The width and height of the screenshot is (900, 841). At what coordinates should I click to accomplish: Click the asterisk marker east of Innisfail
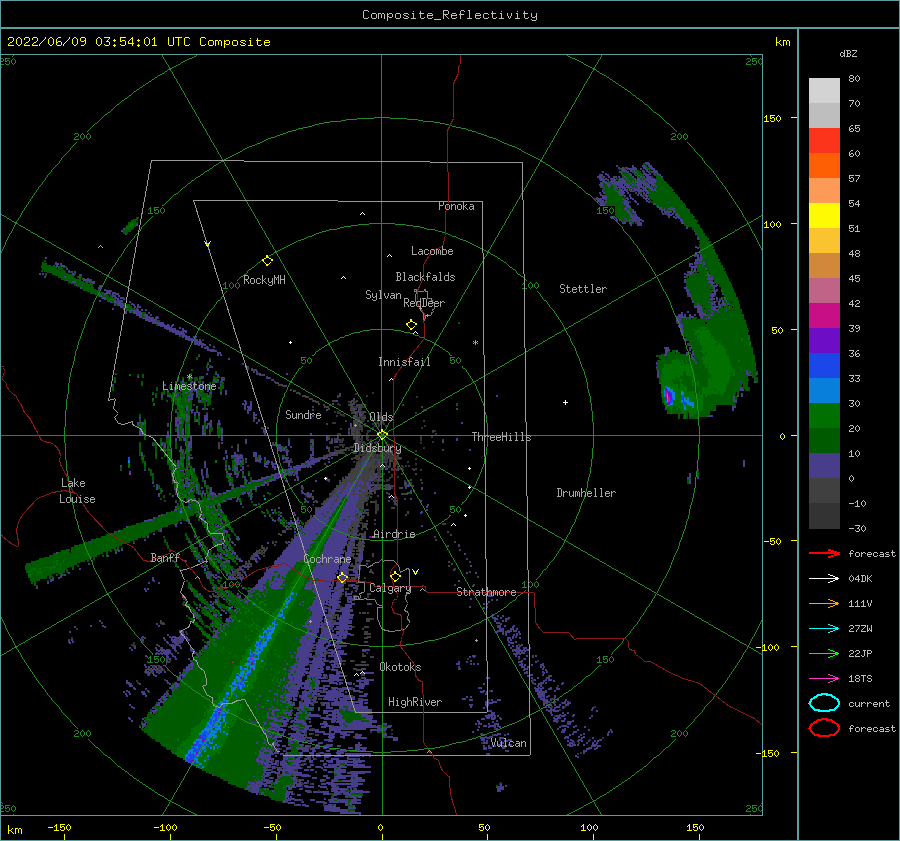(475, 343)
